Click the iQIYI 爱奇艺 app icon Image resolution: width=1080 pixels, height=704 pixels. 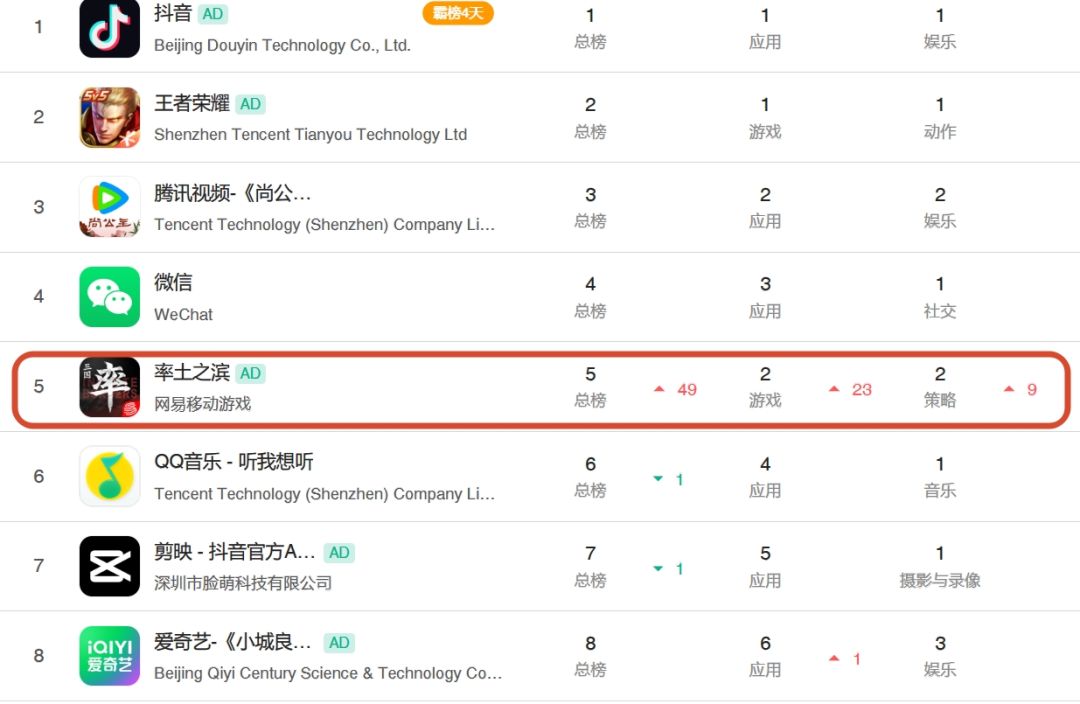pos(110,656)
